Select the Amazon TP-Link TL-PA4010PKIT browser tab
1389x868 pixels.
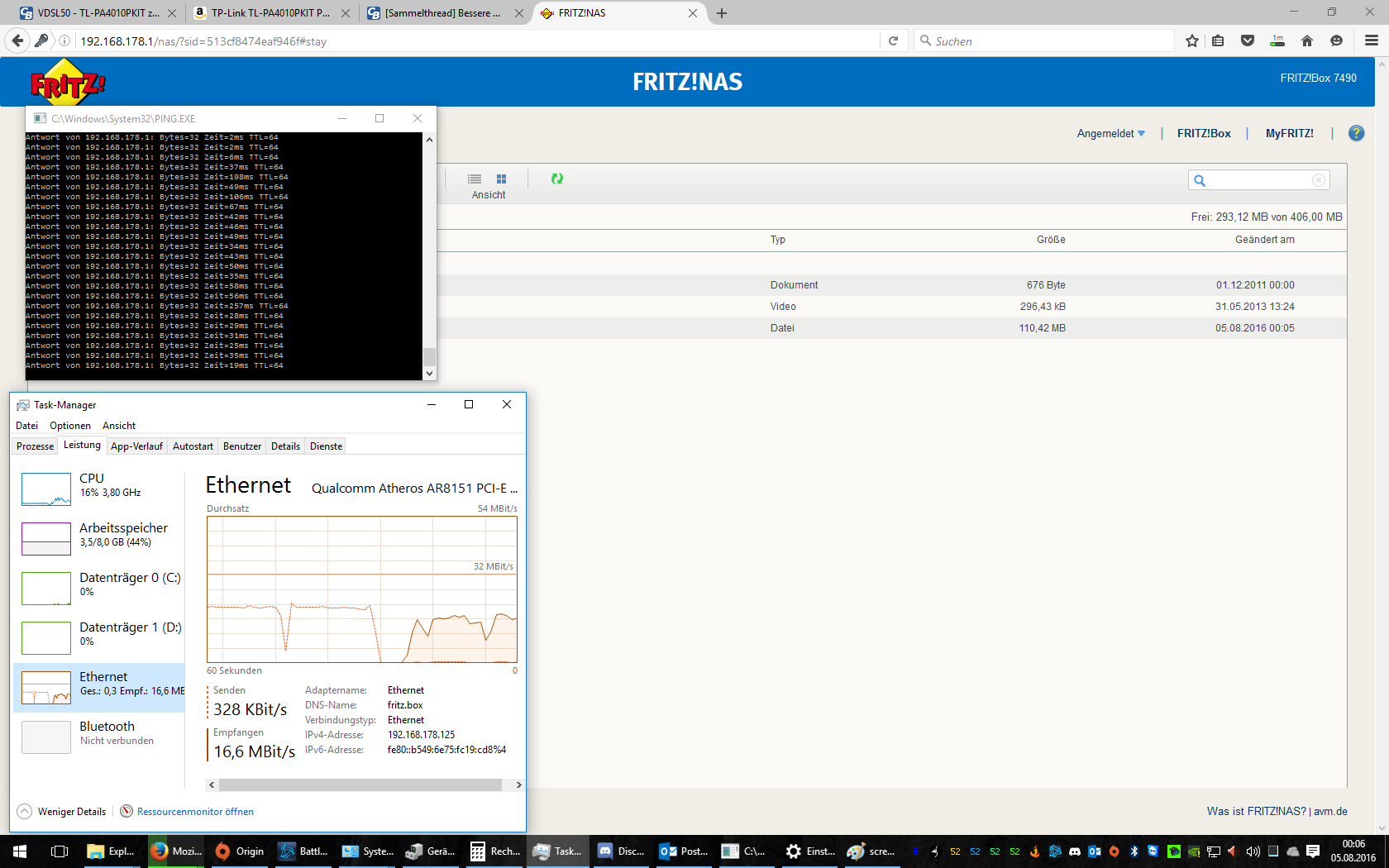pos(271,13)
